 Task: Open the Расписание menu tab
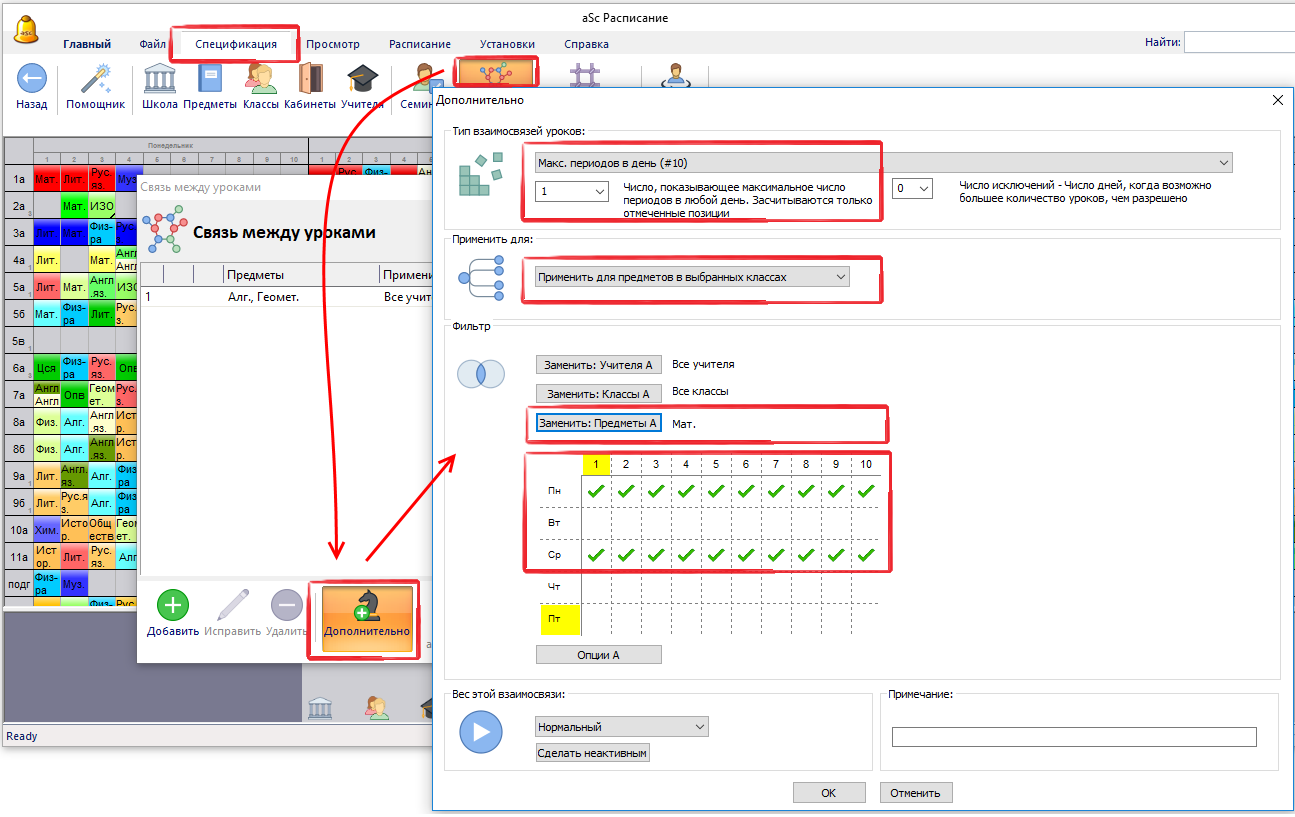[419, 44]
